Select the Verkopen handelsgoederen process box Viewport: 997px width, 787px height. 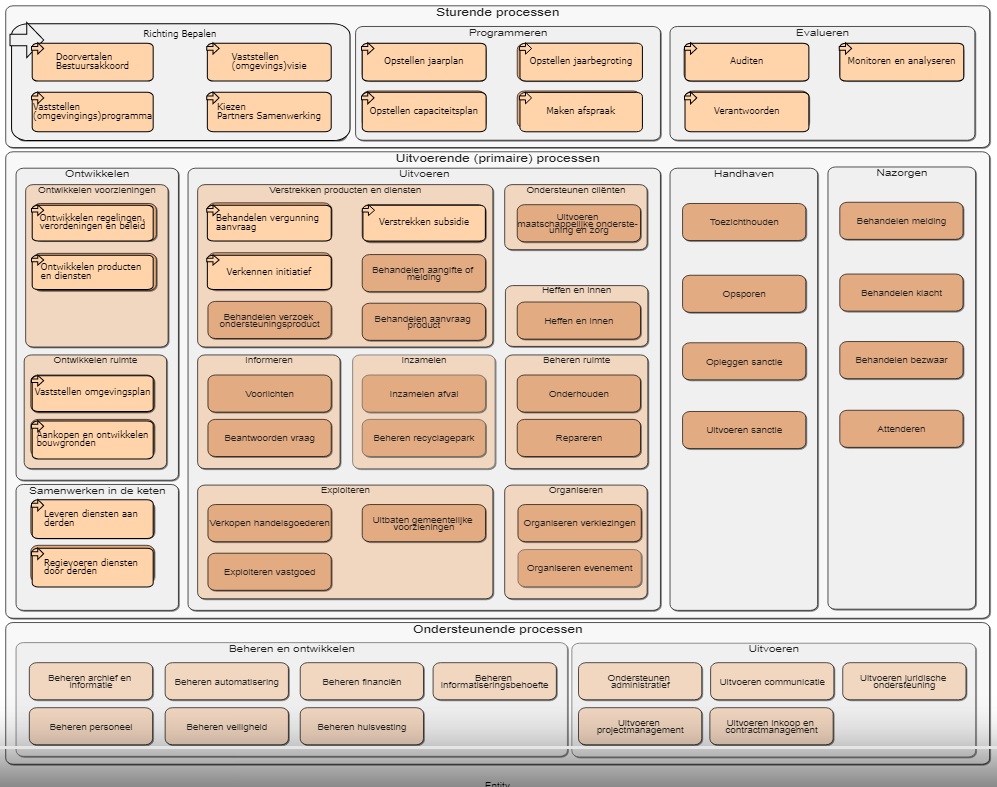point(270,523)
